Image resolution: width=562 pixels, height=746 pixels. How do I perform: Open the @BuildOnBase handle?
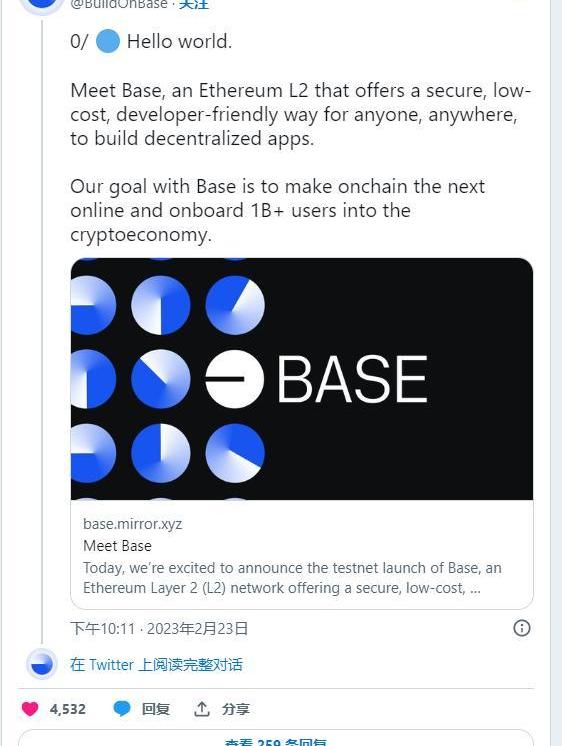tap(118, 5)
